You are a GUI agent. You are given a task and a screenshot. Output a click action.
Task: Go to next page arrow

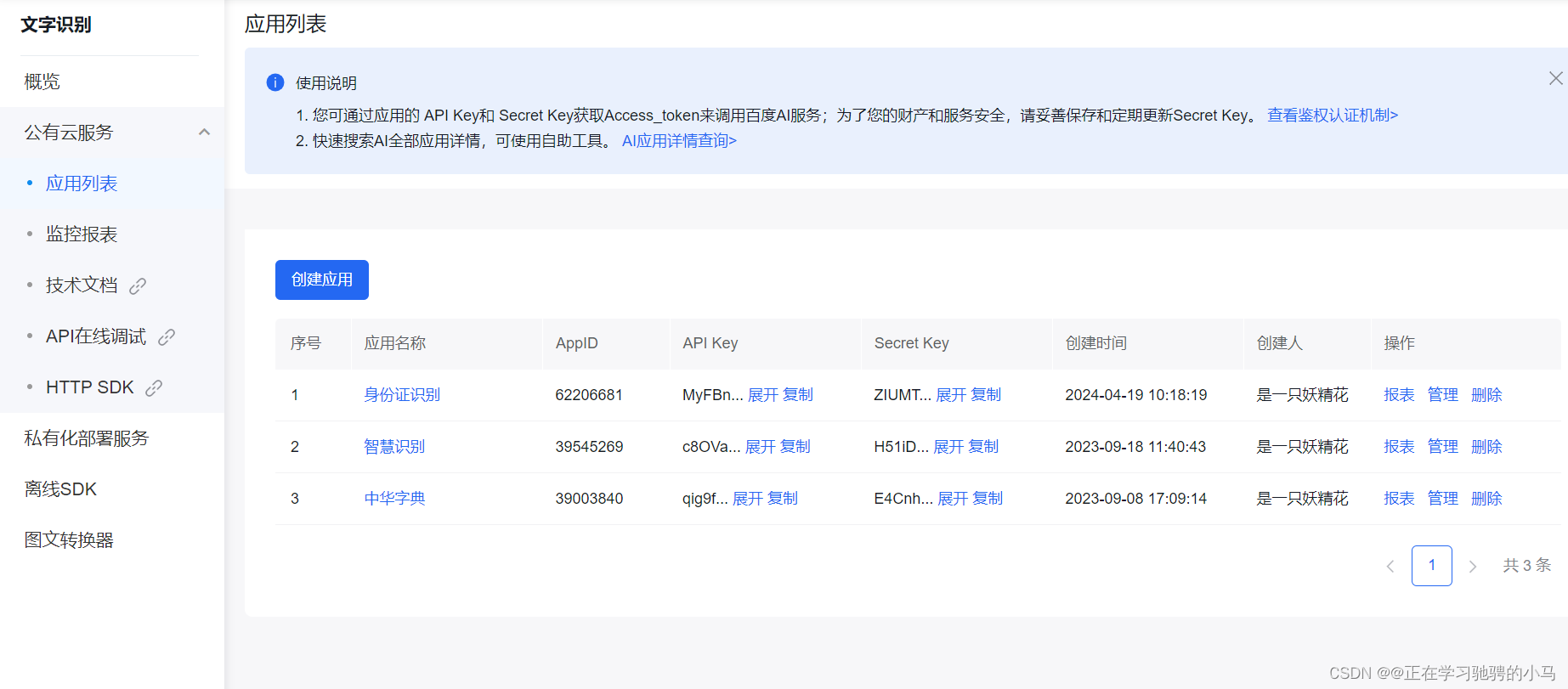(1473, 566)
